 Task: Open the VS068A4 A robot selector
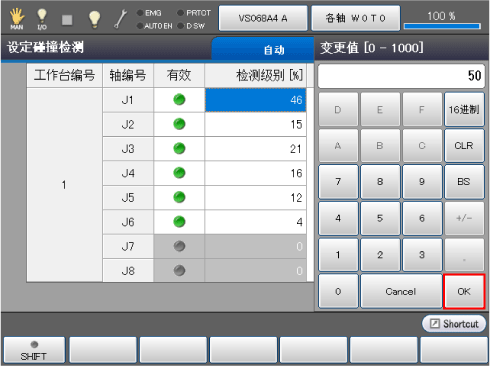[263, 18]
